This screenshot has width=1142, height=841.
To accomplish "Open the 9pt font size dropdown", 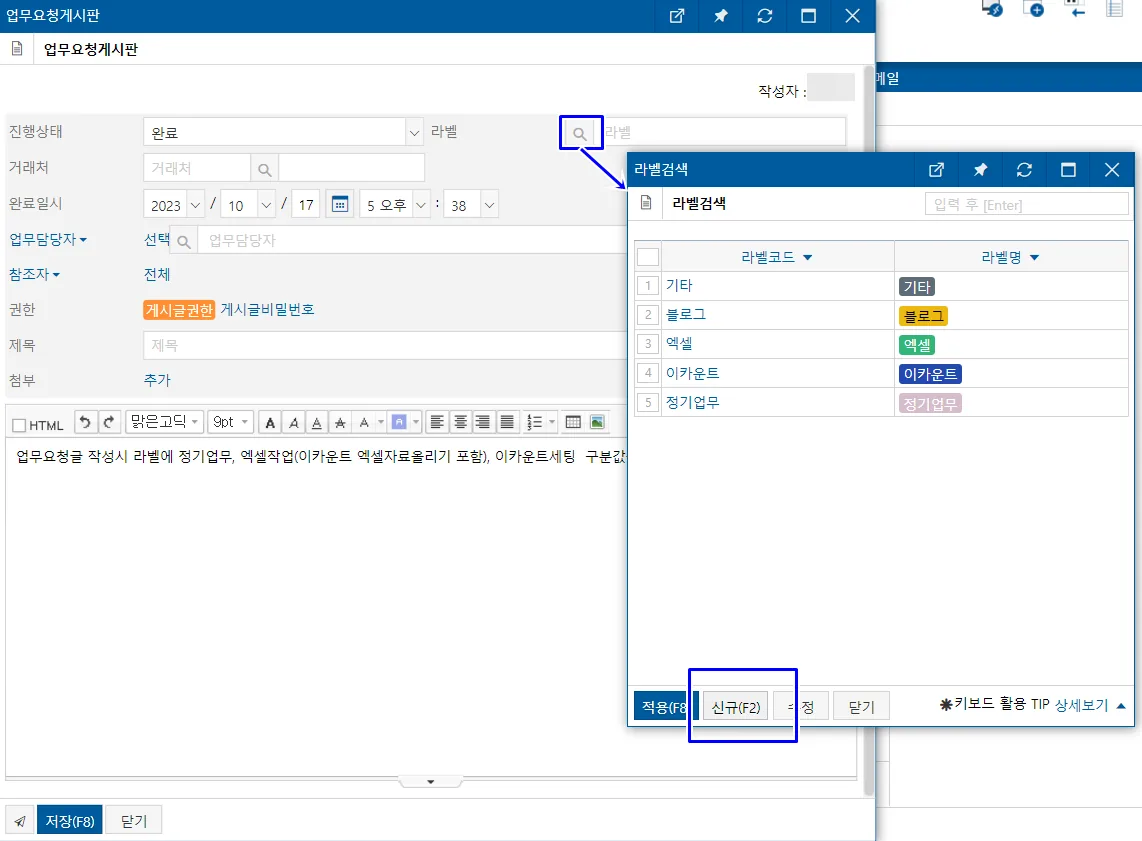I will pos(230,422).
